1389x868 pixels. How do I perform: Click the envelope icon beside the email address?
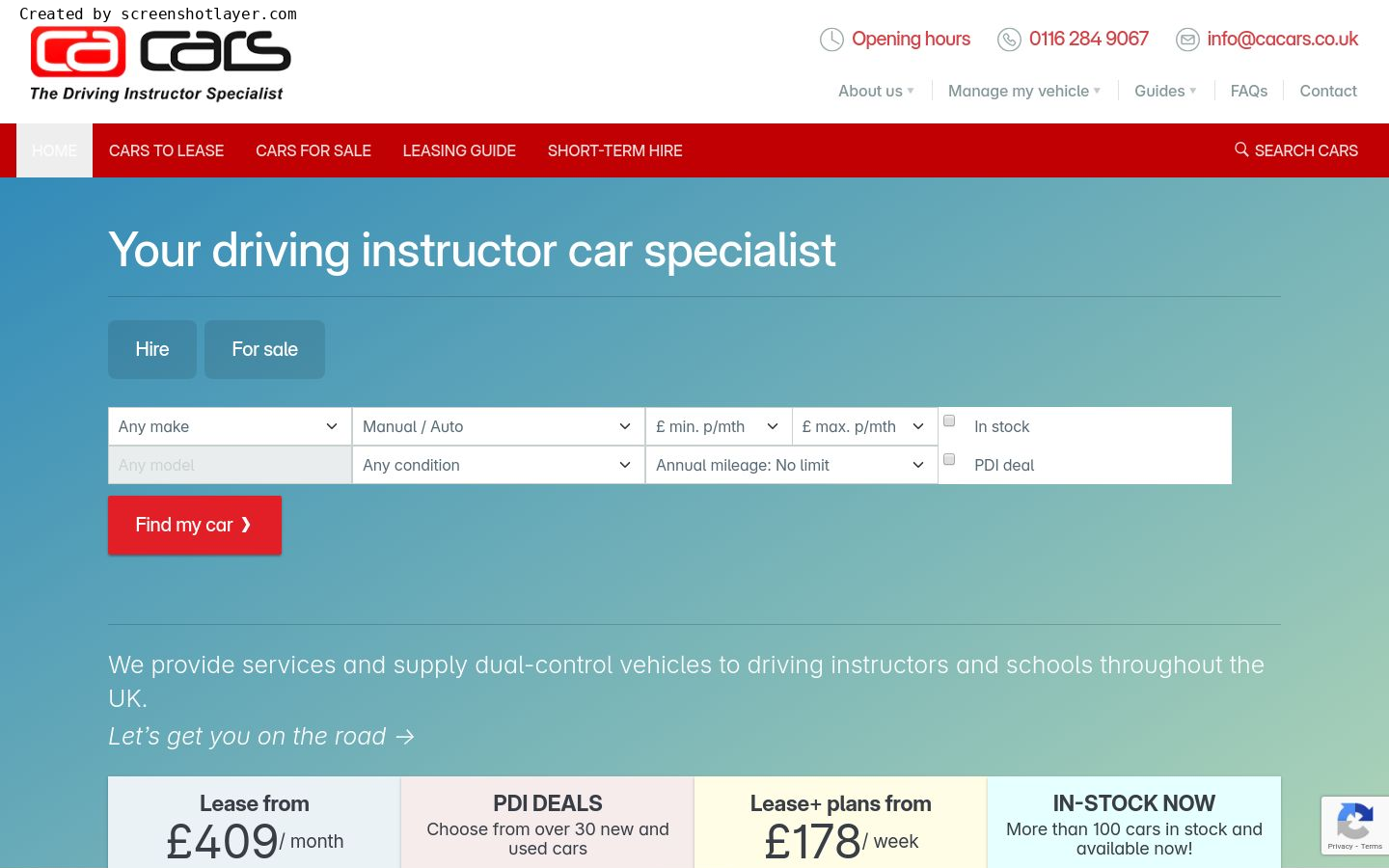click(x=1187, y=40)
